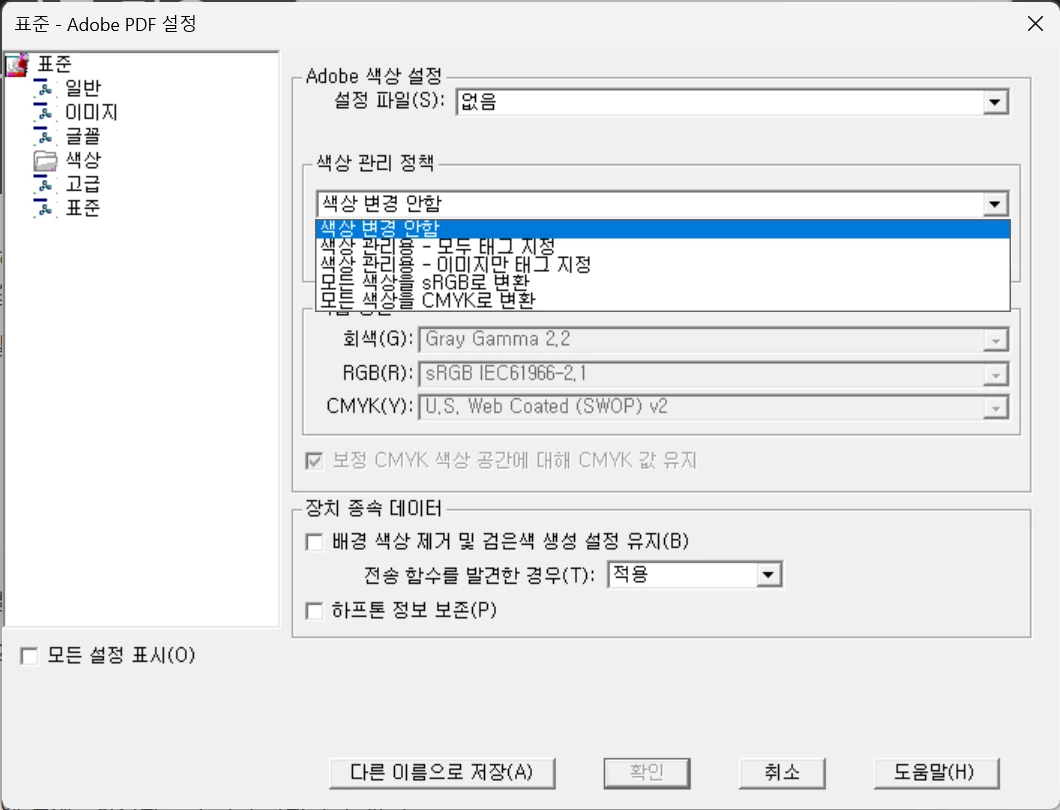Select the 표준 root tree item
Viewport: 1060px width, 810px height.
click(x=54, y=64)
